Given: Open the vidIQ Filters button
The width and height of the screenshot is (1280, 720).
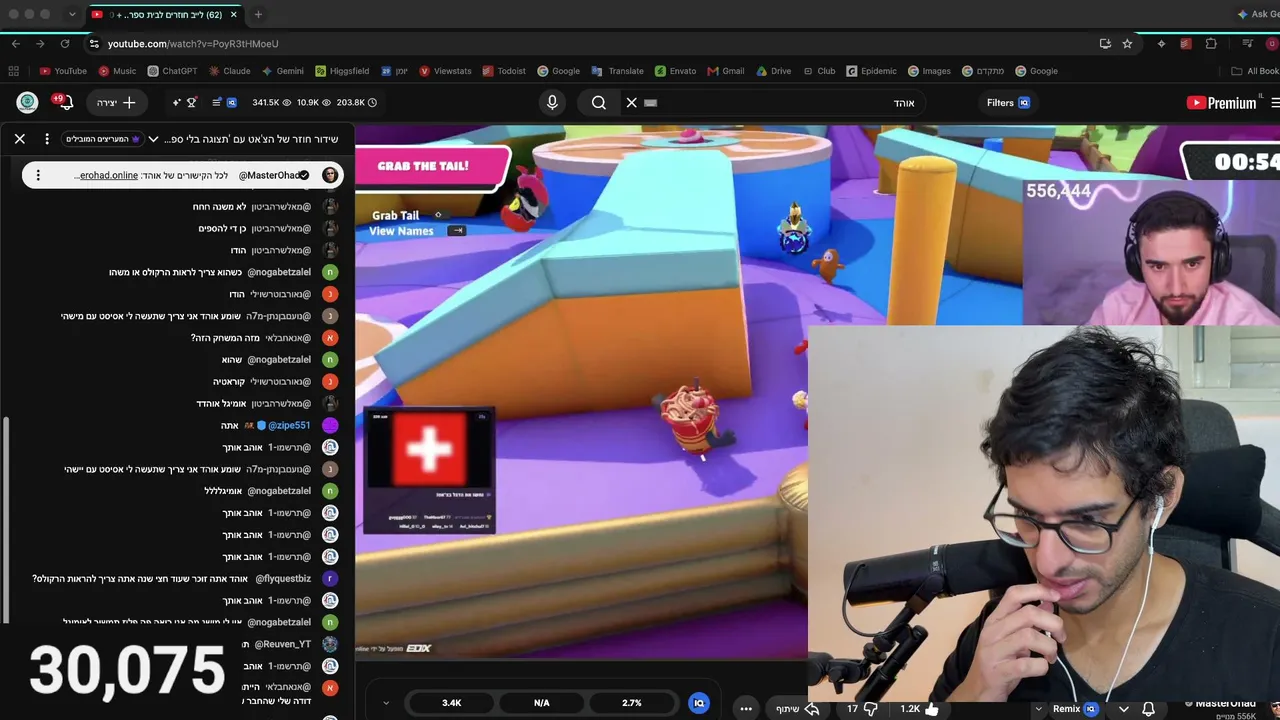Looking at the screenshot, I should click(1009, 102).
